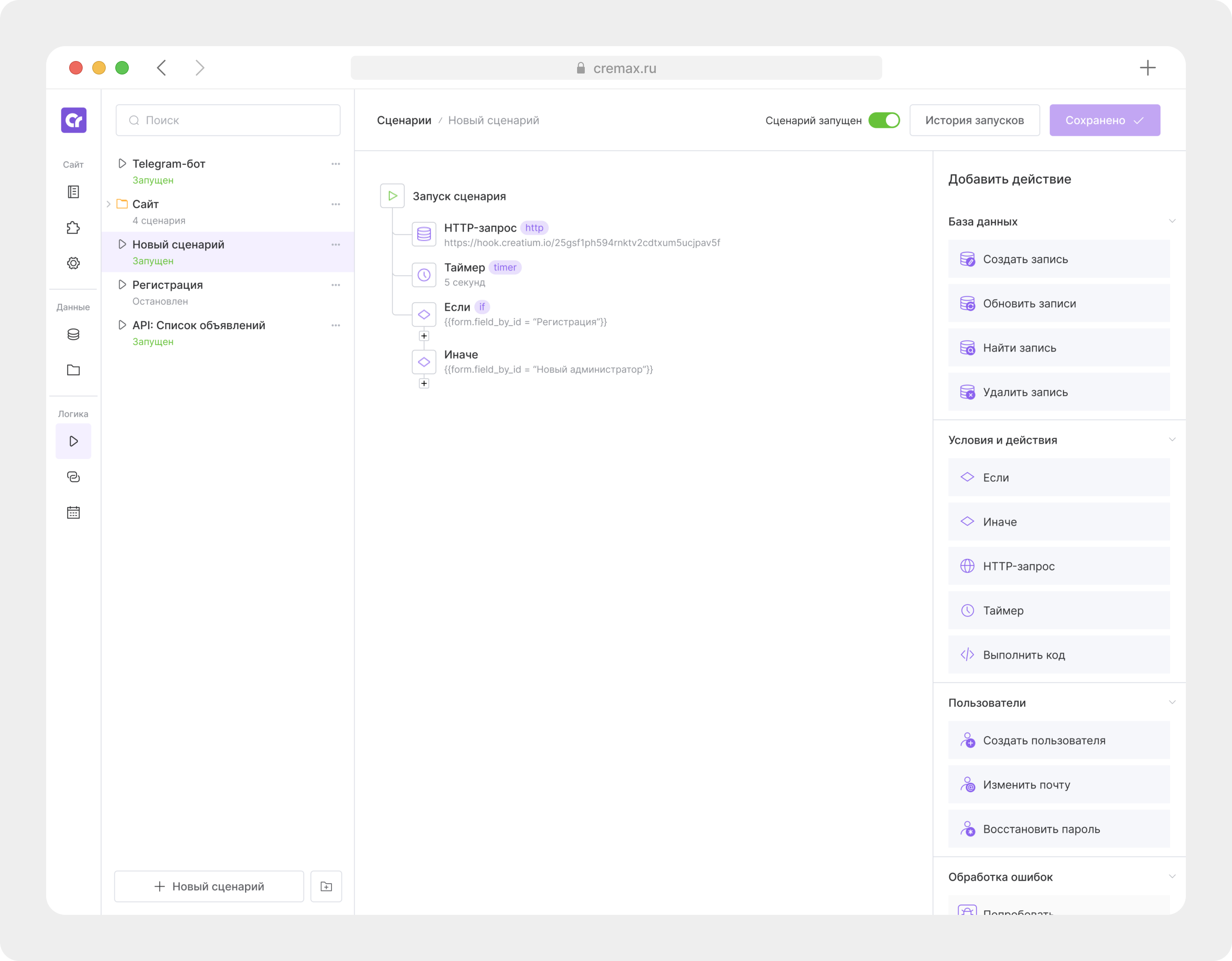
Task: Open the files folder icon under Данные
Action: coord(74,370)
